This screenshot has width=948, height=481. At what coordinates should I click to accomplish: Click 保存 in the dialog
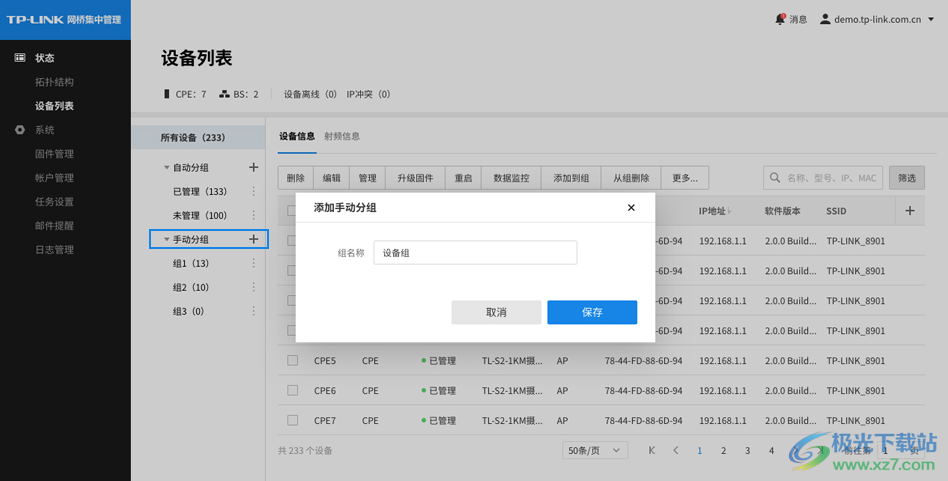click(x=592, y=312)
